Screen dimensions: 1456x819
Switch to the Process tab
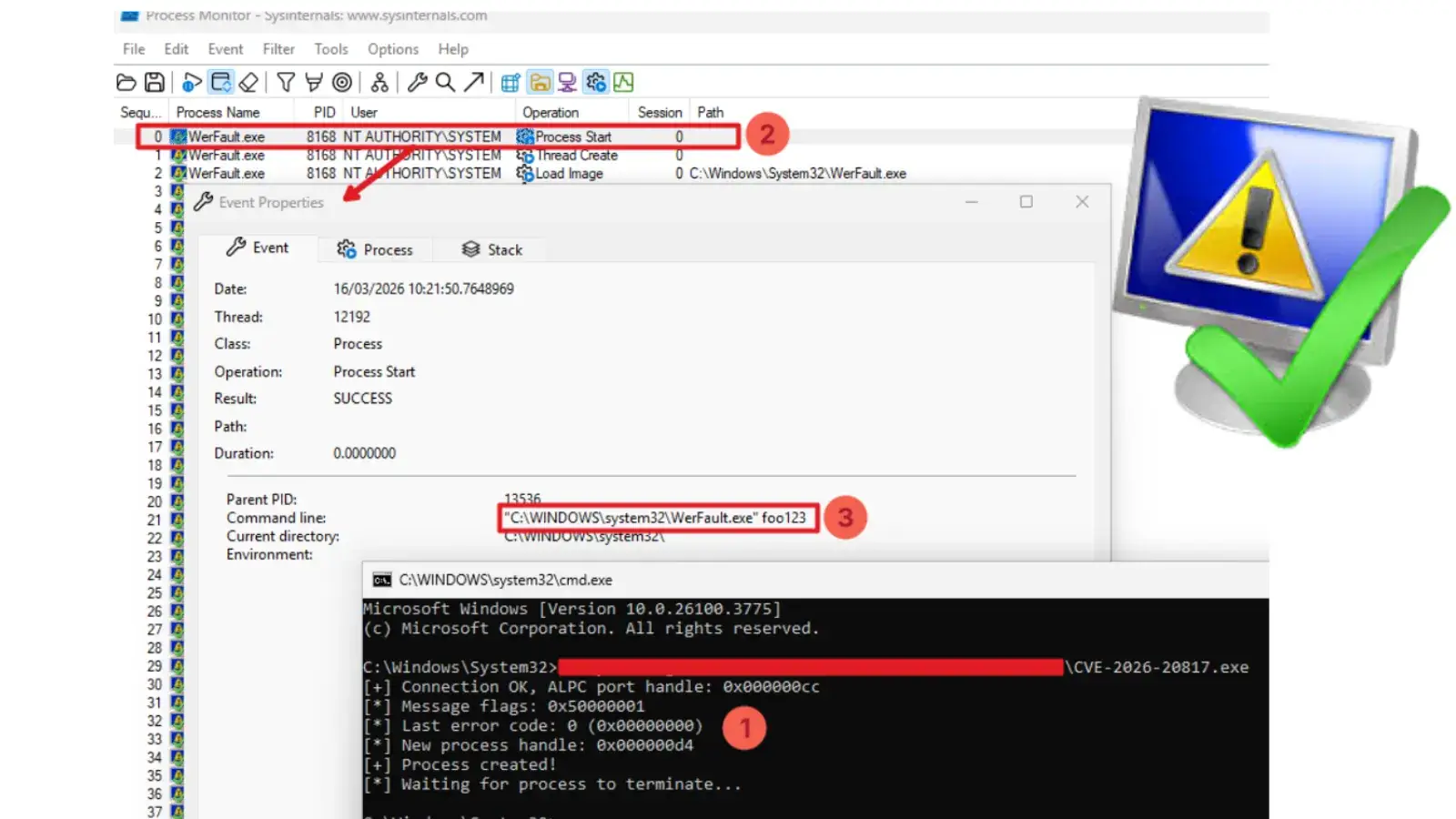point(375,249)
